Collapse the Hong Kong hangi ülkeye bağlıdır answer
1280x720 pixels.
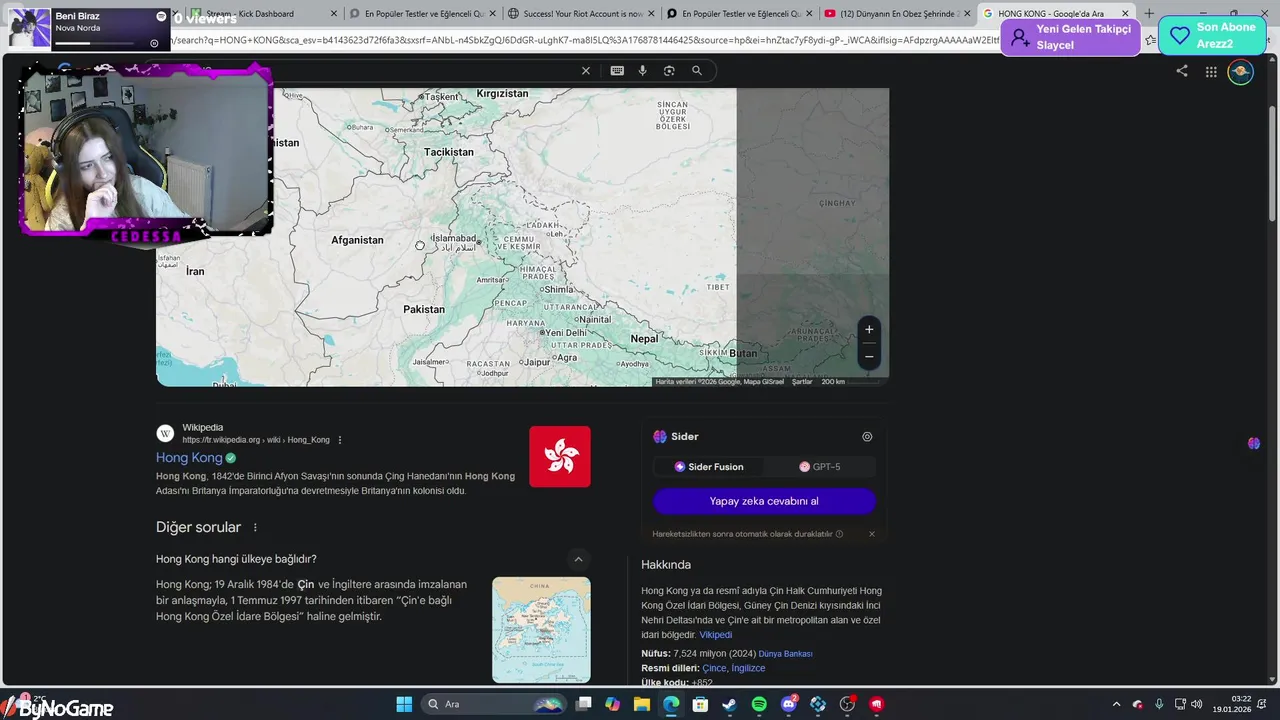578,559
